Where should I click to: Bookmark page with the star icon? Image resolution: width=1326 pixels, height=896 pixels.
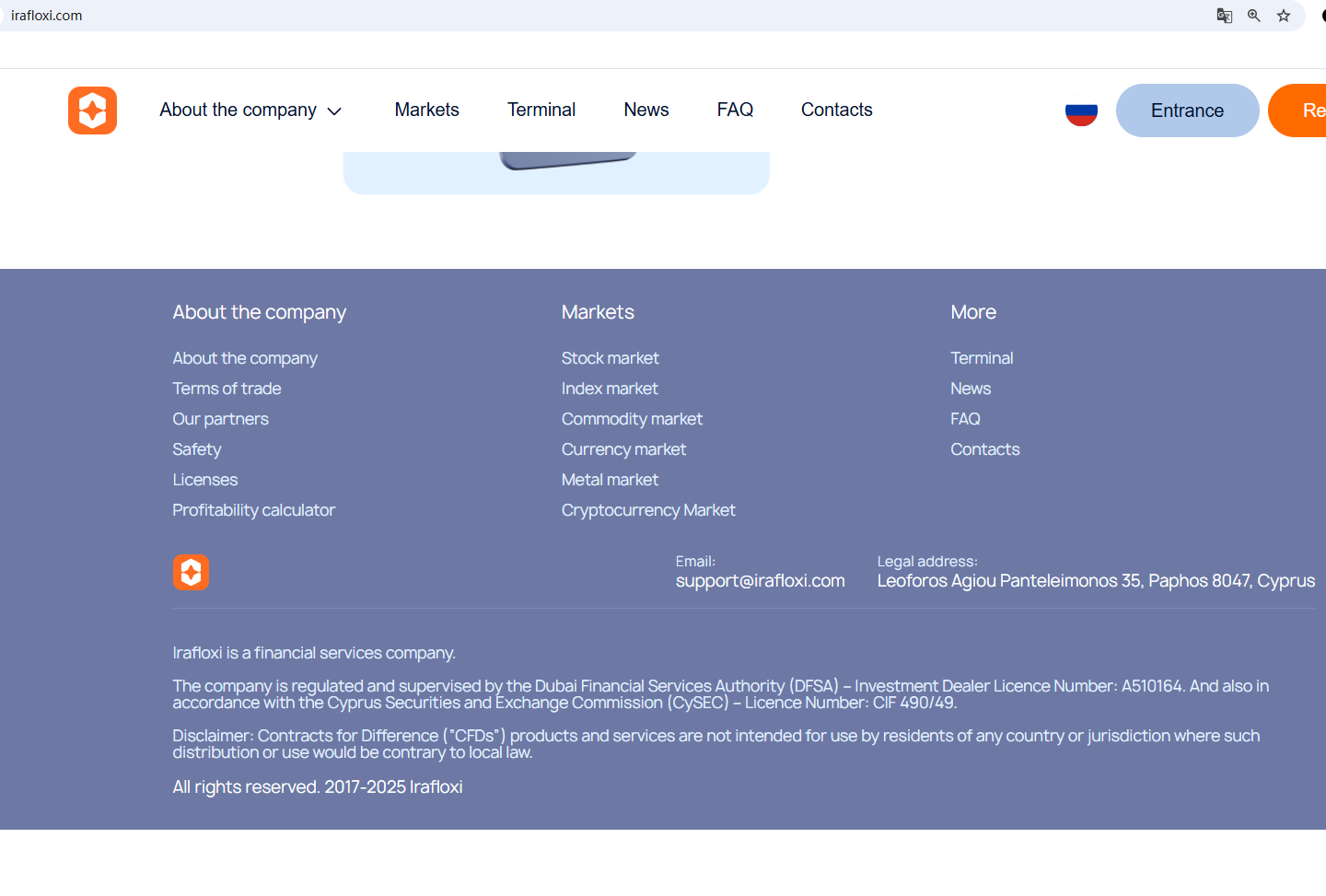click(x=1284, y=16)
